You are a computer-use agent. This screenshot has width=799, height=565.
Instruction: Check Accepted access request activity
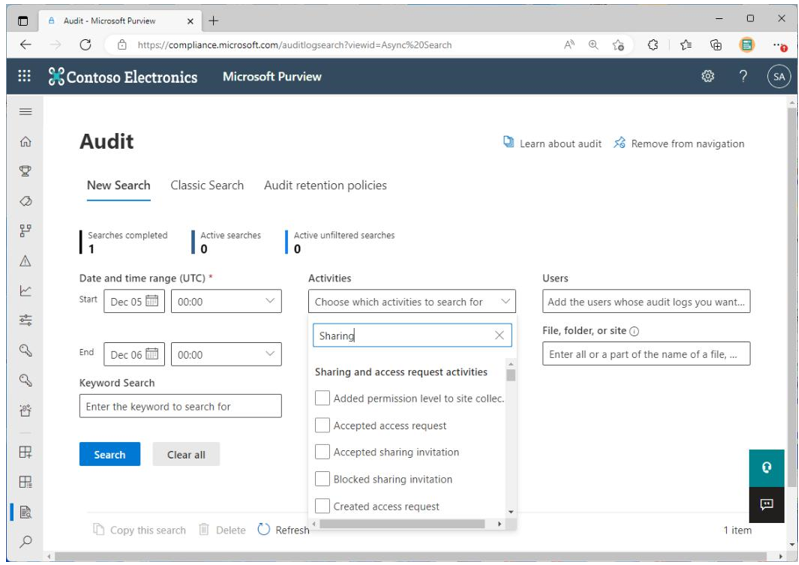click(x=322, y=425)
